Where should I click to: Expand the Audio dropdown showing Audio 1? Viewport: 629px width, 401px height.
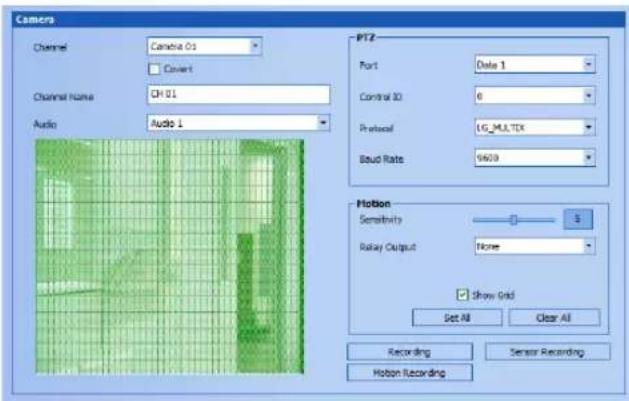[239, 123]
